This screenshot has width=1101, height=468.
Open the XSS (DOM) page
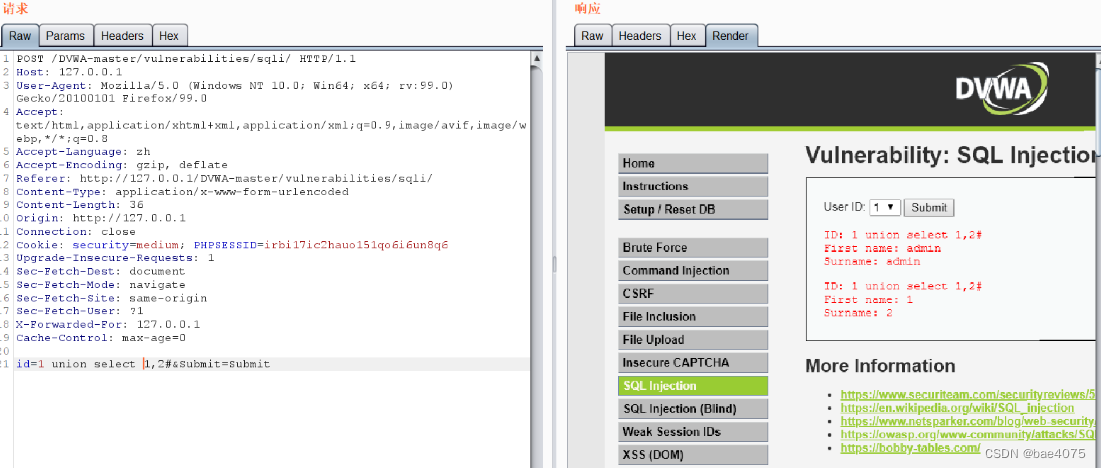pyautogui.click(x=693, y=455)
